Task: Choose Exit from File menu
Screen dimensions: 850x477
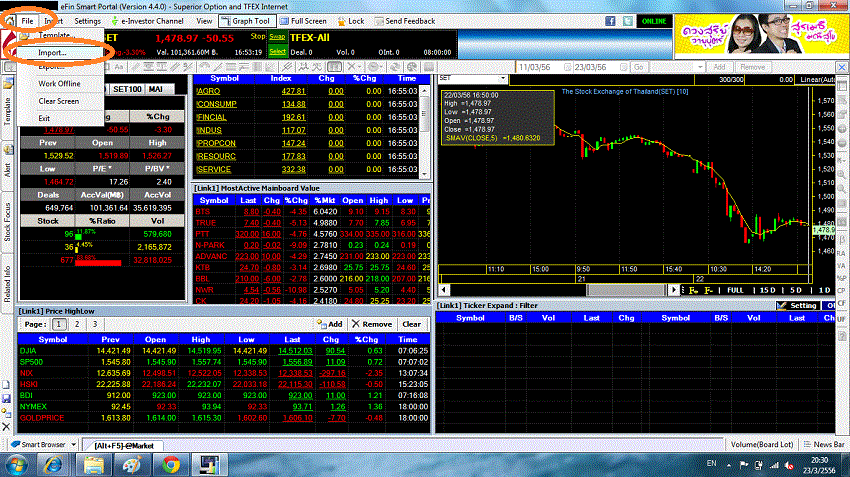Action: coord(44,118)
